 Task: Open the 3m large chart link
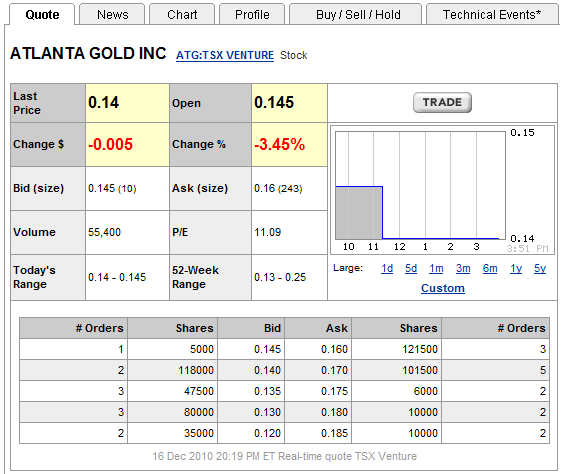463,268
